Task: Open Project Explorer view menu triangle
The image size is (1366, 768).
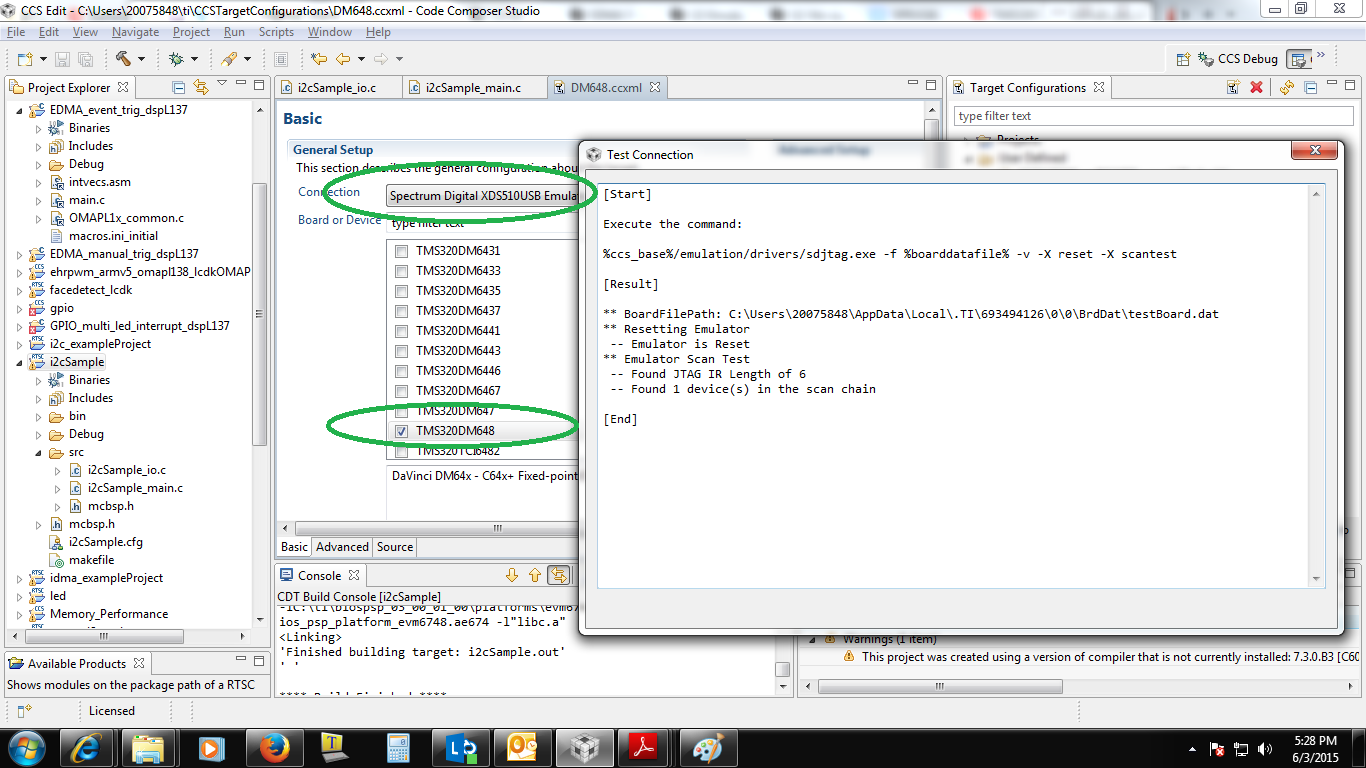Action: [x=222, y=83]
